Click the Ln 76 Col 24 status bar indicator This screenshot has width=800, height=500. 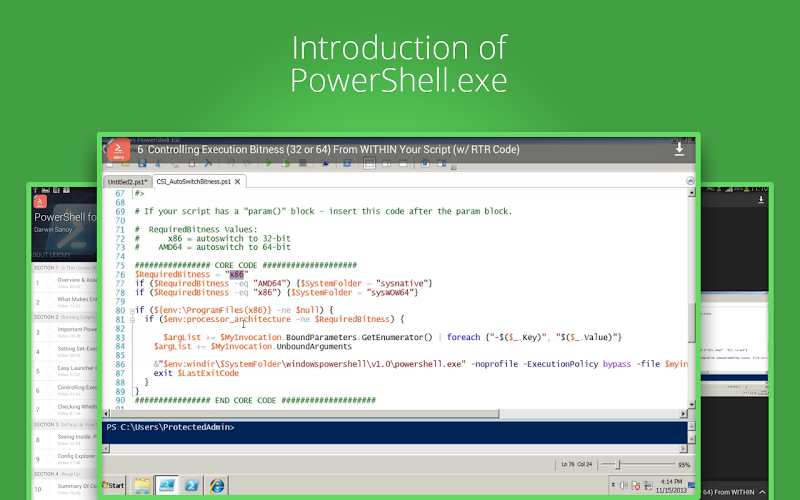click(577, 464)
